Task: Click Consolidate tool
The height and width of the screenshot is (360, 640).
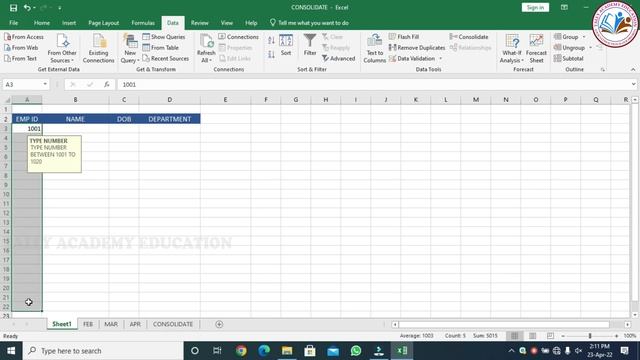Action: [469, 37]
